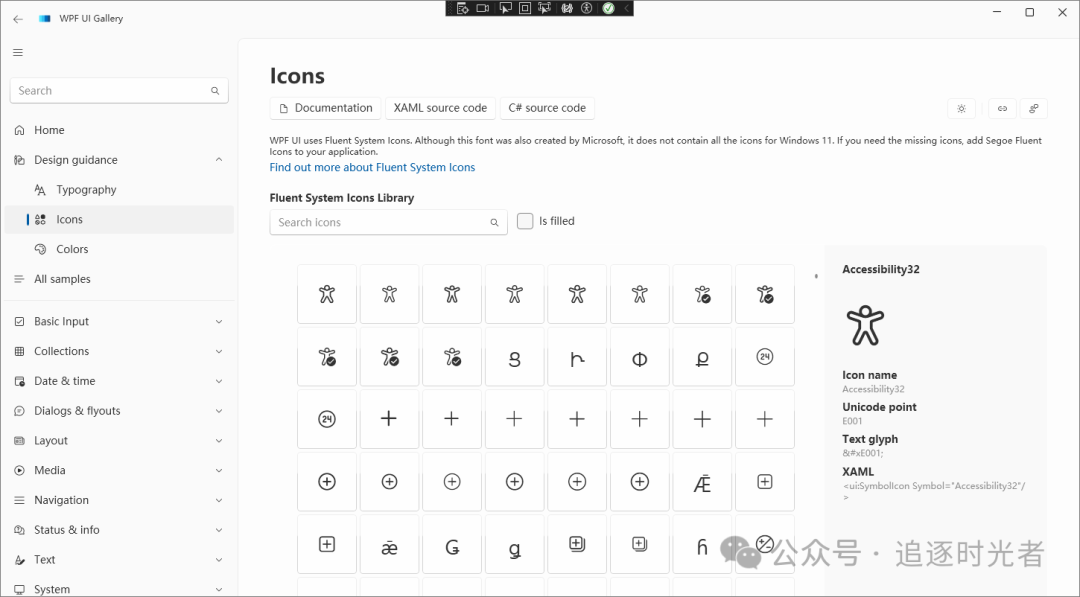Image resolution: width=1080 pixels, height=597 pixels.
Task: Click the ui:SymbolIcon XAML snippet text
Action: [x=934, y=490]
